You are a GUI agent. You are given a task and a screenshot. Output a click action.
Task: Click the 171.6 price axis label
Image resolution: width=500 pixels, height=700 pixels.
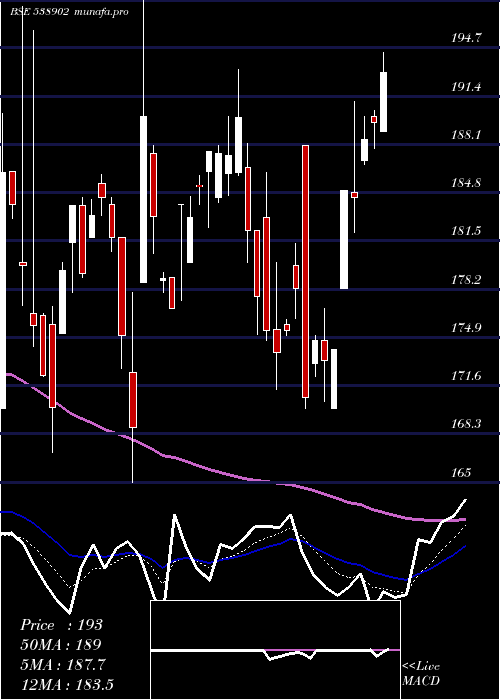click(x=467, y=376)
